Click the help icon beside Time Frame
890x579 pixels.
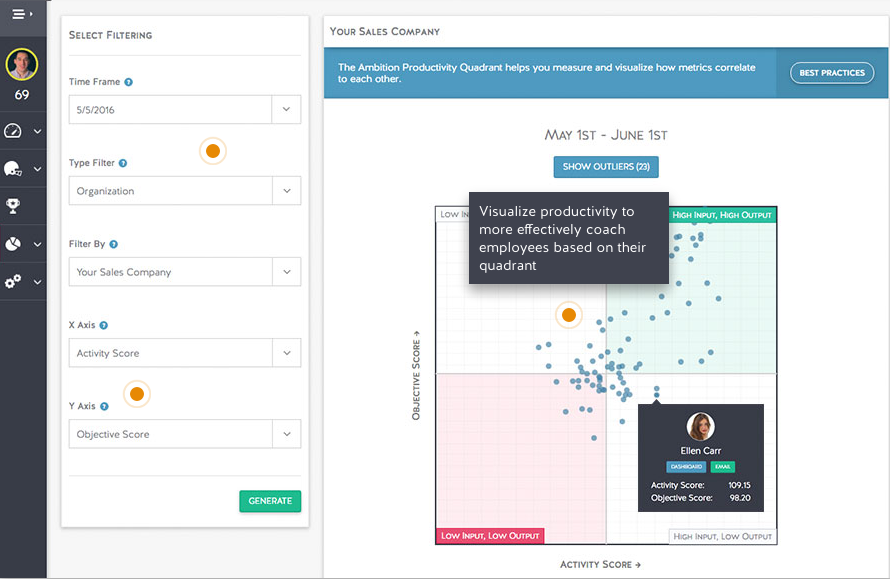129,82
